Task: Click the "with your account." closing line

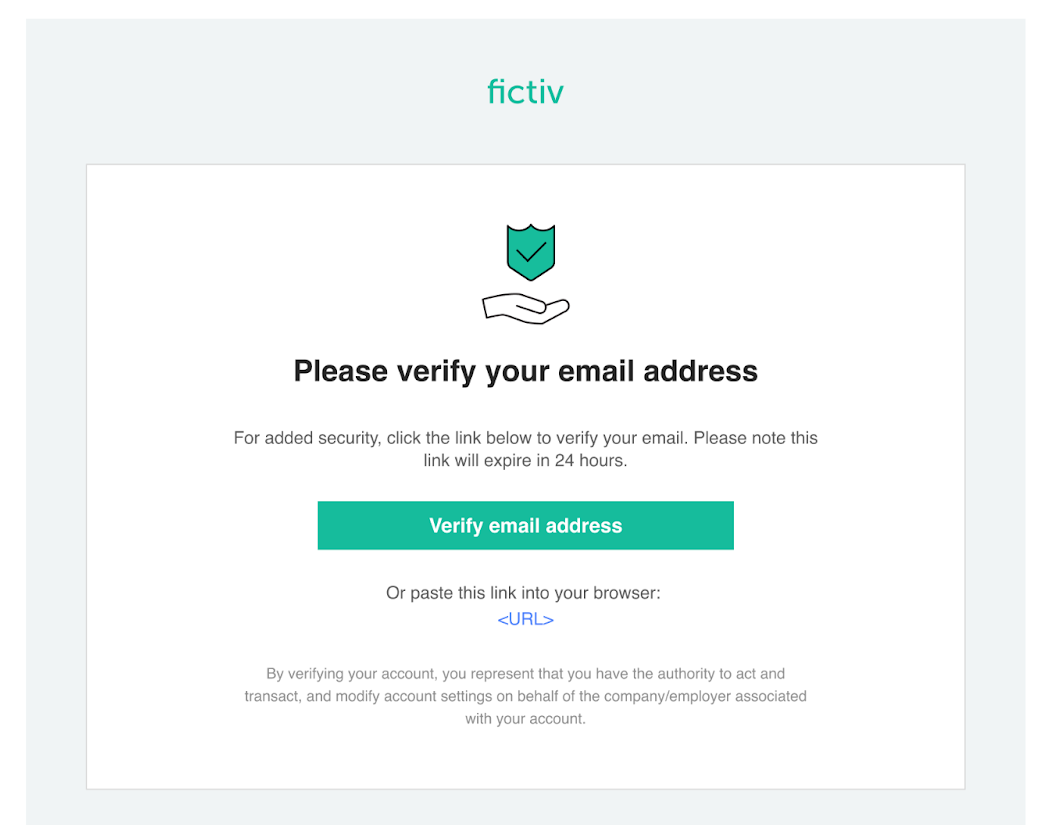Action: [x=525, y=718]
